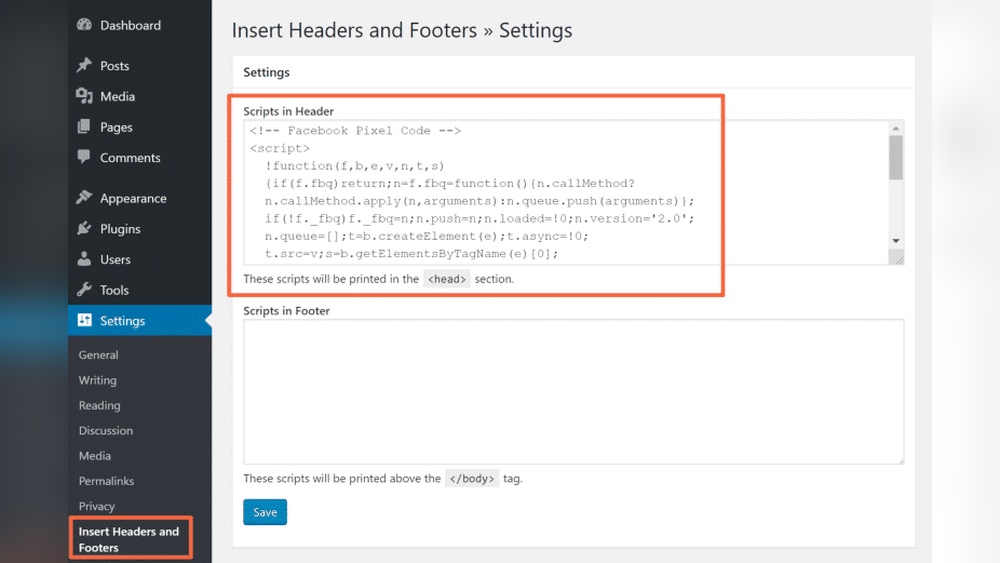Click the Tools wrench icon
Viewport: 1000px width, 563px height.
[84, 289]
